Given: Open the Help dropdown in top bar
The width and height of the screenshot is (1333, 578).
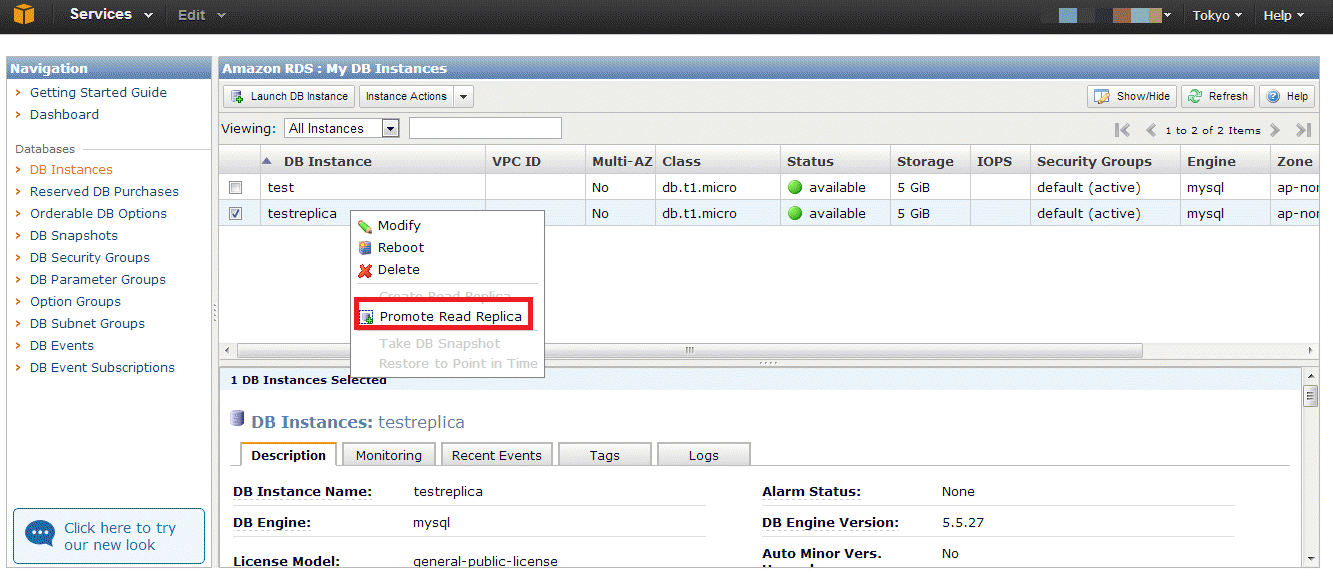Looking at the screenshot, I should pyautogui.click(x=1284, y=15).
